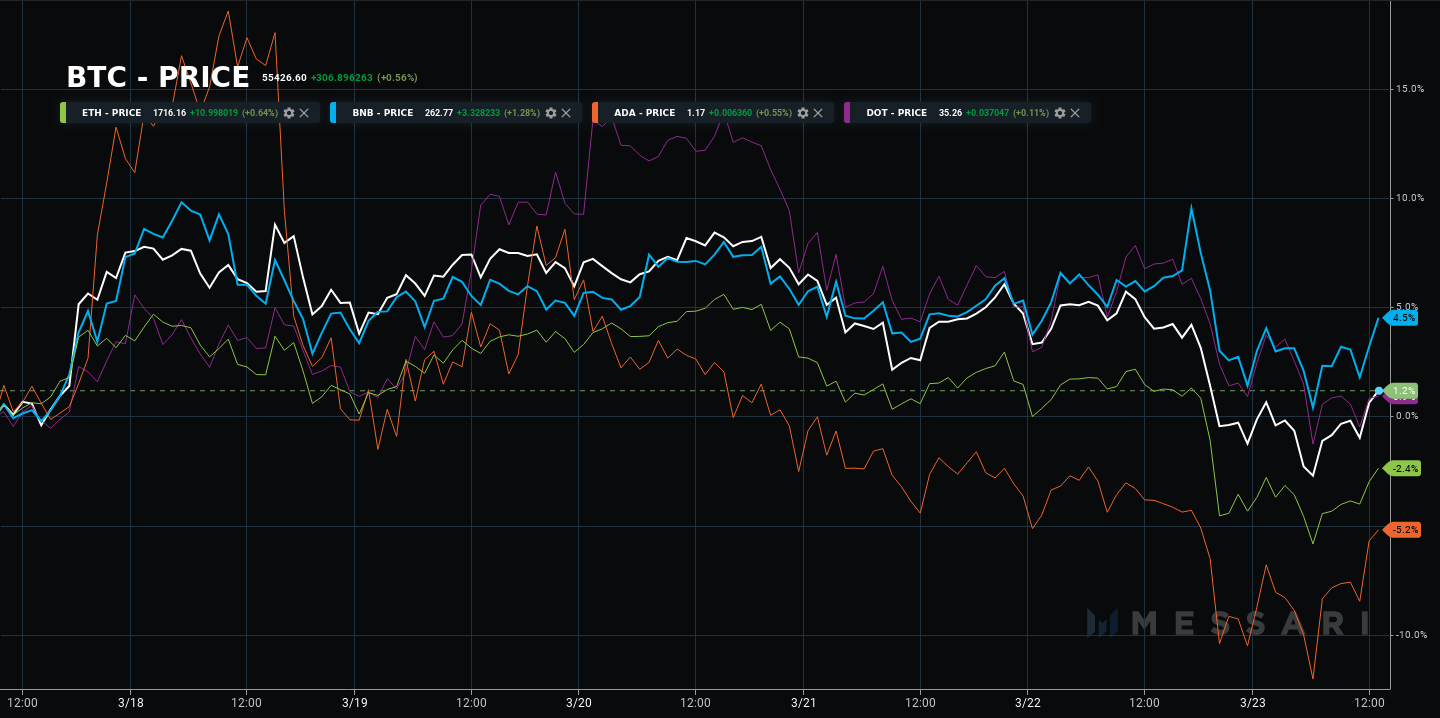Click the 3/20 date axis label
This screenshot has height=718, width=1440.
[579, 703]
